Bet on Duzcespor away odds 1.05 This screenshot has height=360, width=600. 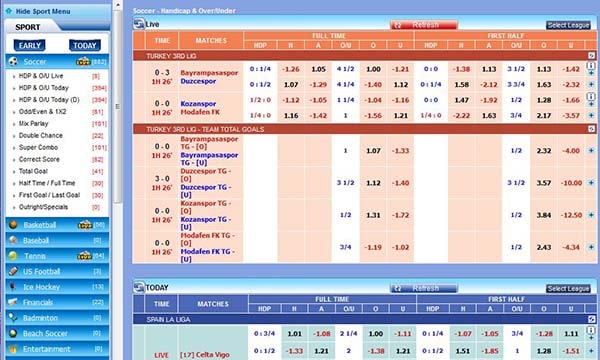pyautogui.click(x=318, y=69)
